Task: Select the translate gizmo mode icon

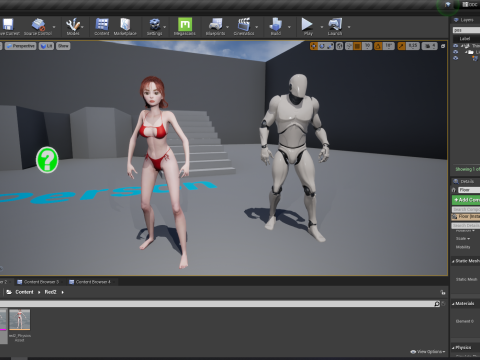Action: click(x=314, y=46)
